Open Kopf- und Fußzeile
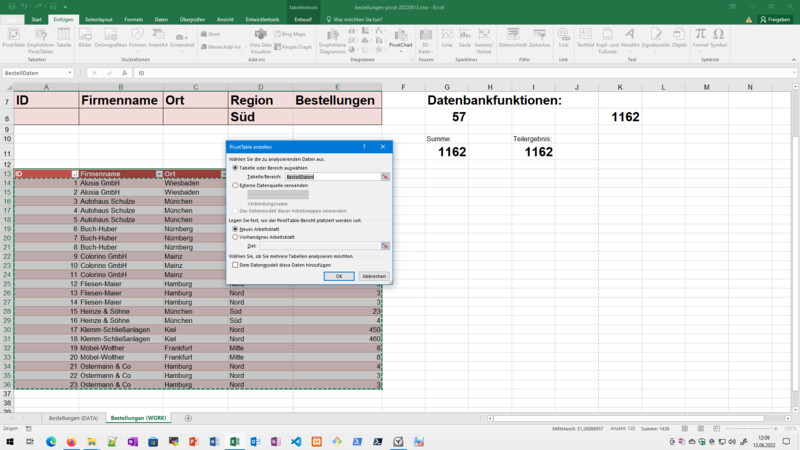This screenshot has width=800, height=450. (608, 41)
